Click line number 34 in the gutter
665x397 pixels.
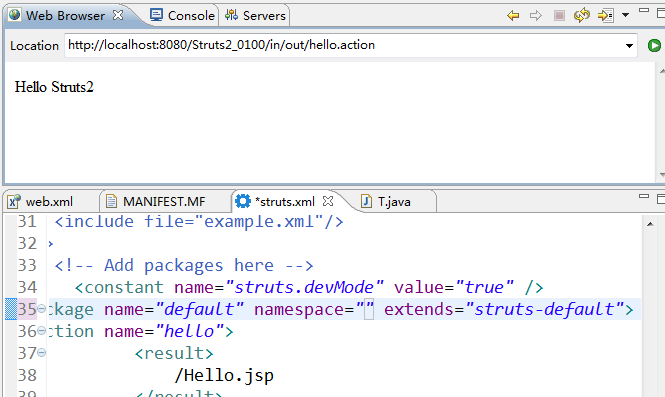click(27, 288)
